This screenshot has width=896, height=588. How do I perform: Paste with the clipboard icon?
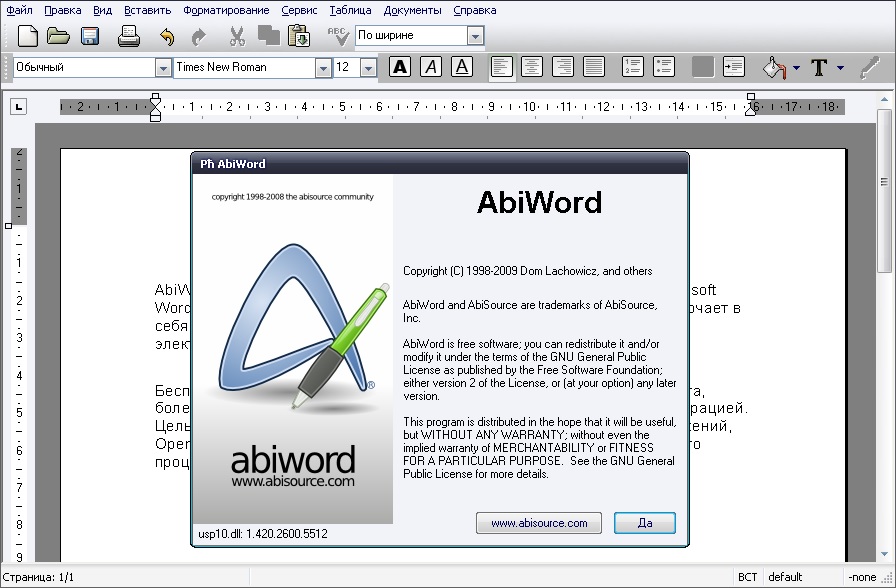pyautogui.click(x=299, y=36)
